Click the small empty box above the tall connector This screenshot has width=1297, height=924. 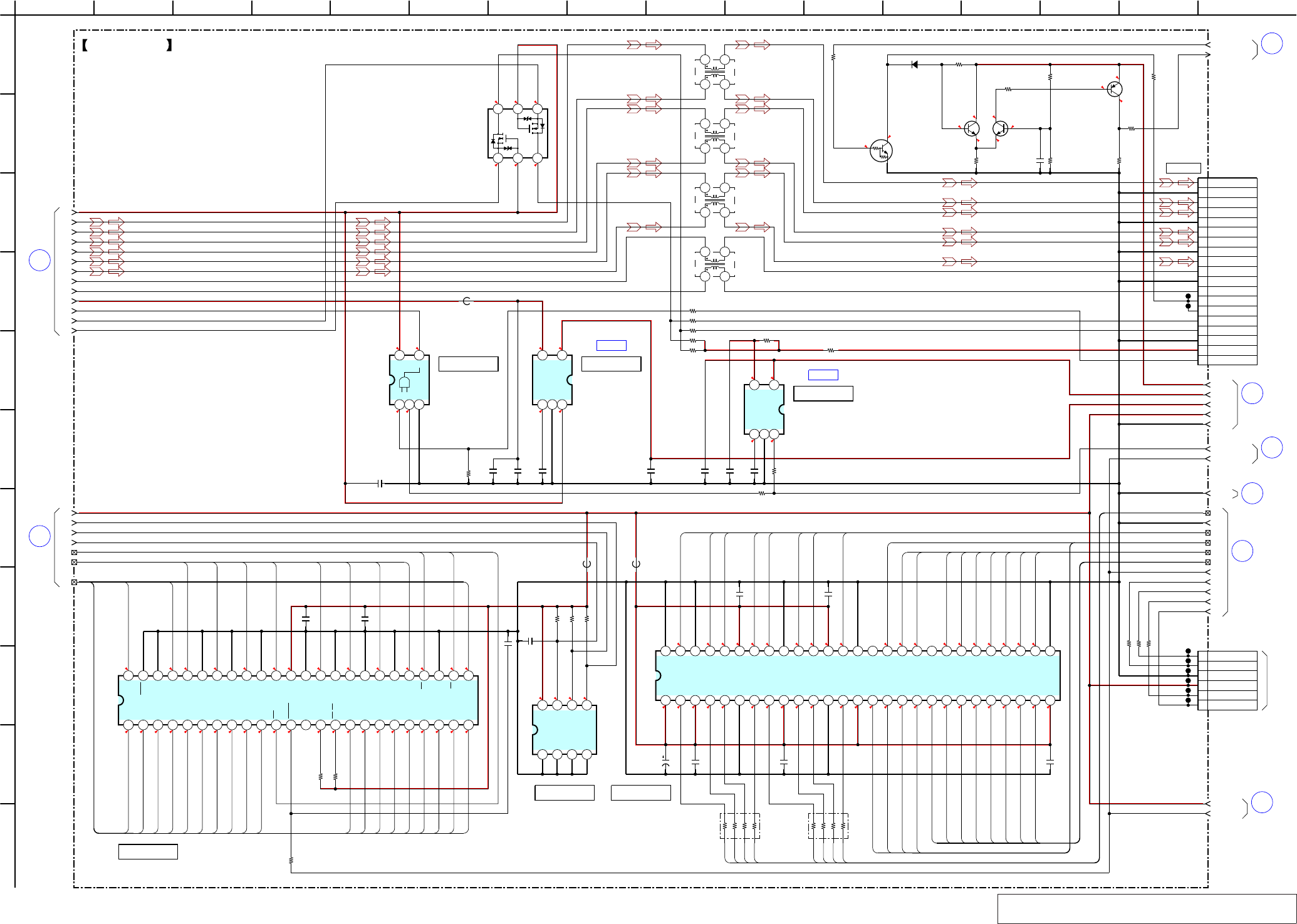(1184, 168)
